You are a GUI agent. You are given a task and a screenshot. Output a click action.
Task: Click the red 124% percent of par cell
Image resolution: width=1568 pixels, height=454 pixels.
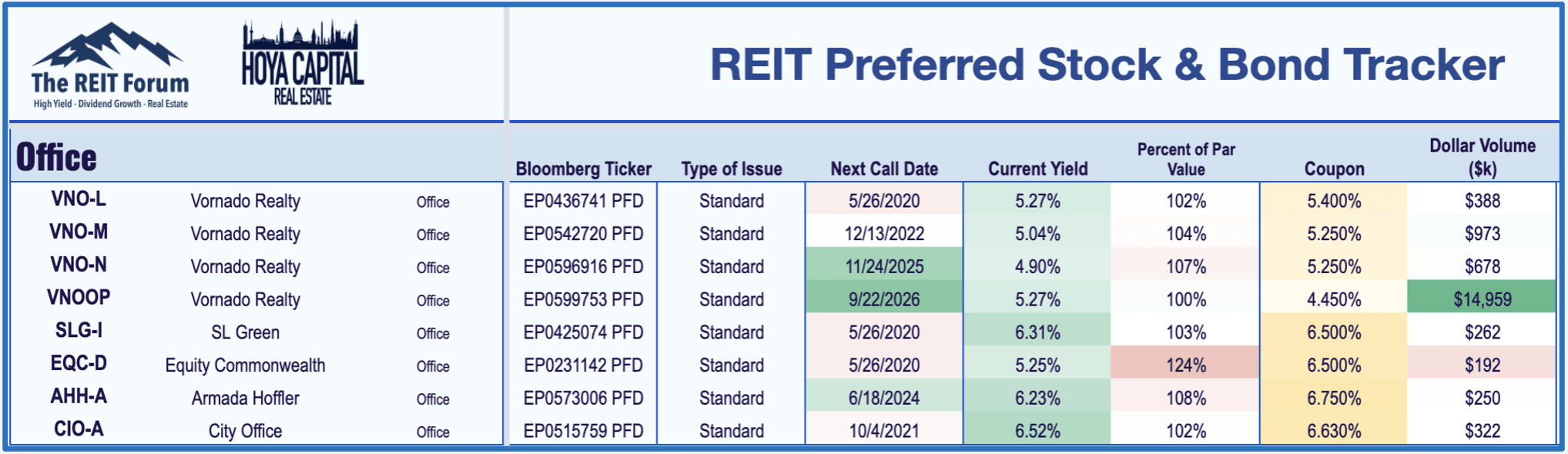pyautogui.click(x=1185, y=365)
